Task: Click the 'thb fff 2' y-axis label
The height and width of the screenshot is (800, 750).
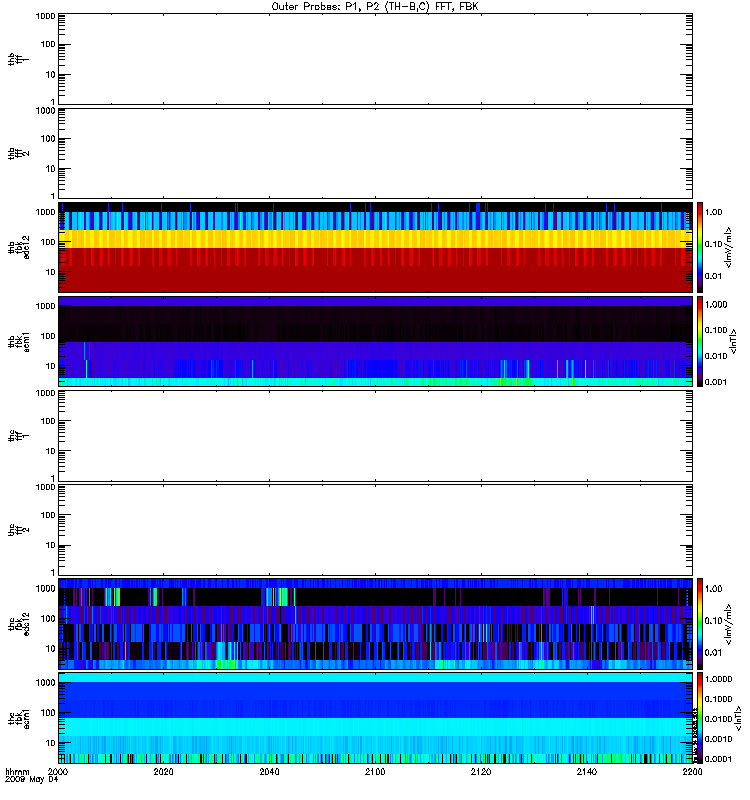Action: pyautogui.click(x=18, y=153)
